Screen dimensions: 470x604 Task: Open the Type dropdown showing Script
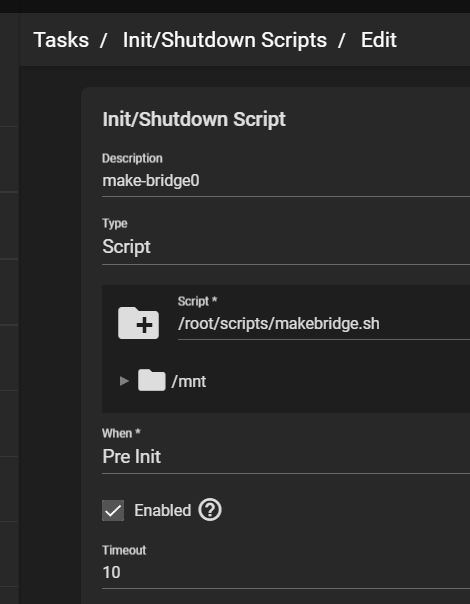click(286, 247)
